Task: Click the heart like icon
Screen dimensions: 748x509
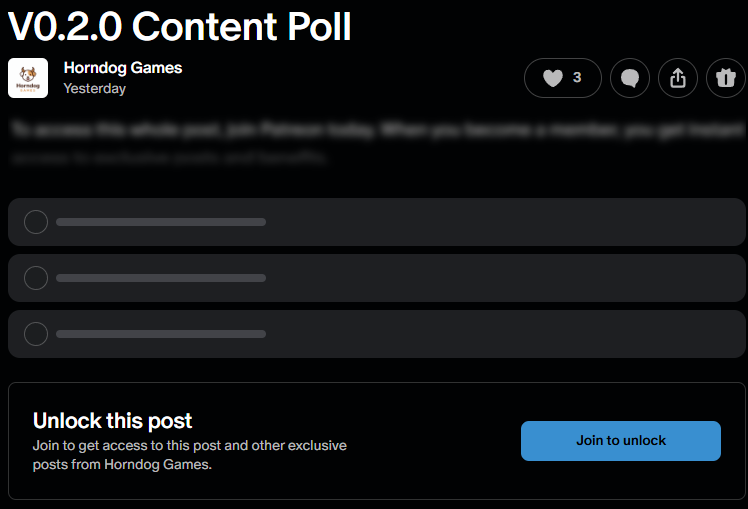Action: click(552, 78)
